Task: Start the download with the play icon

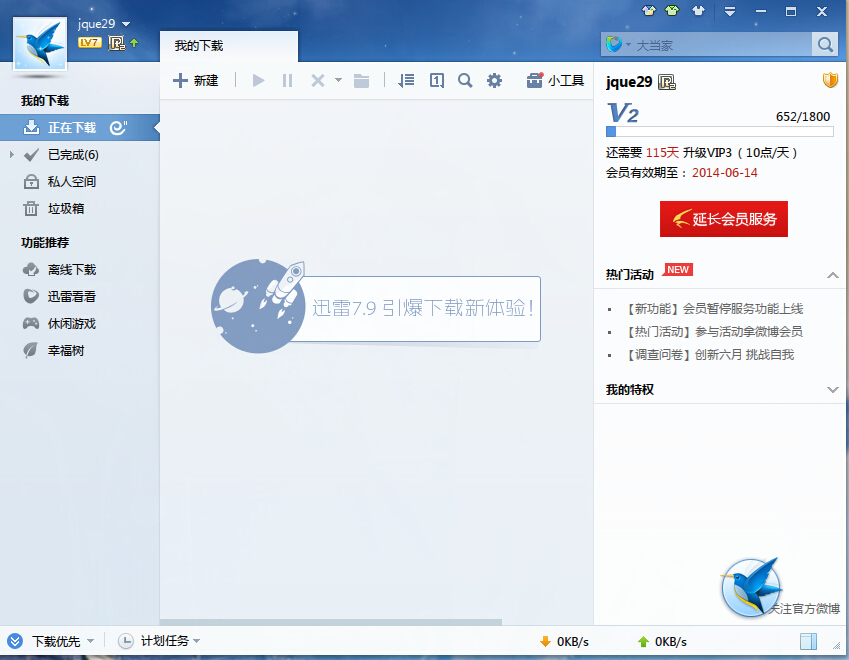Action: tap(258, 81)
